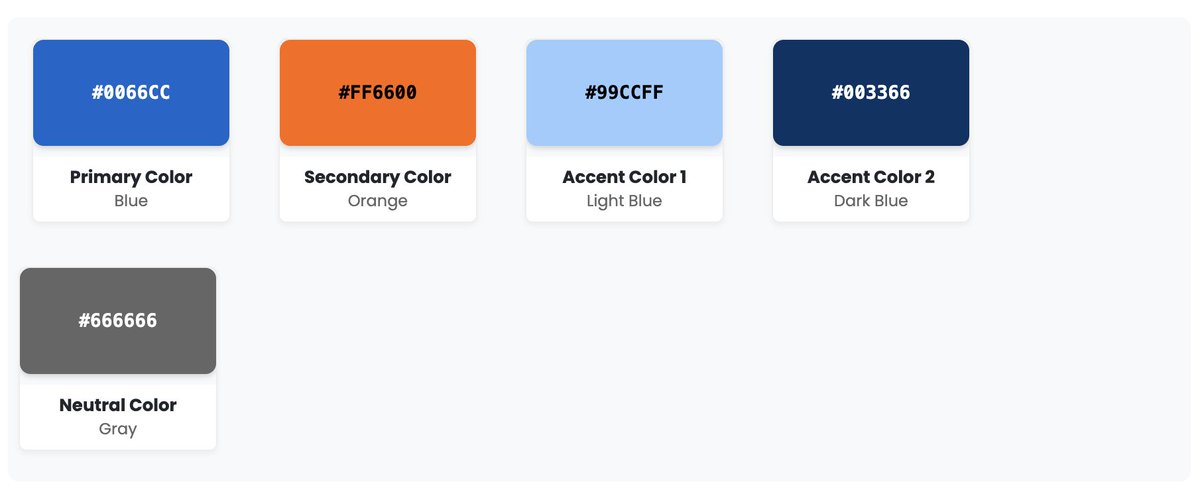Click the #99CCFF hex code label

[x=624, y=93]
